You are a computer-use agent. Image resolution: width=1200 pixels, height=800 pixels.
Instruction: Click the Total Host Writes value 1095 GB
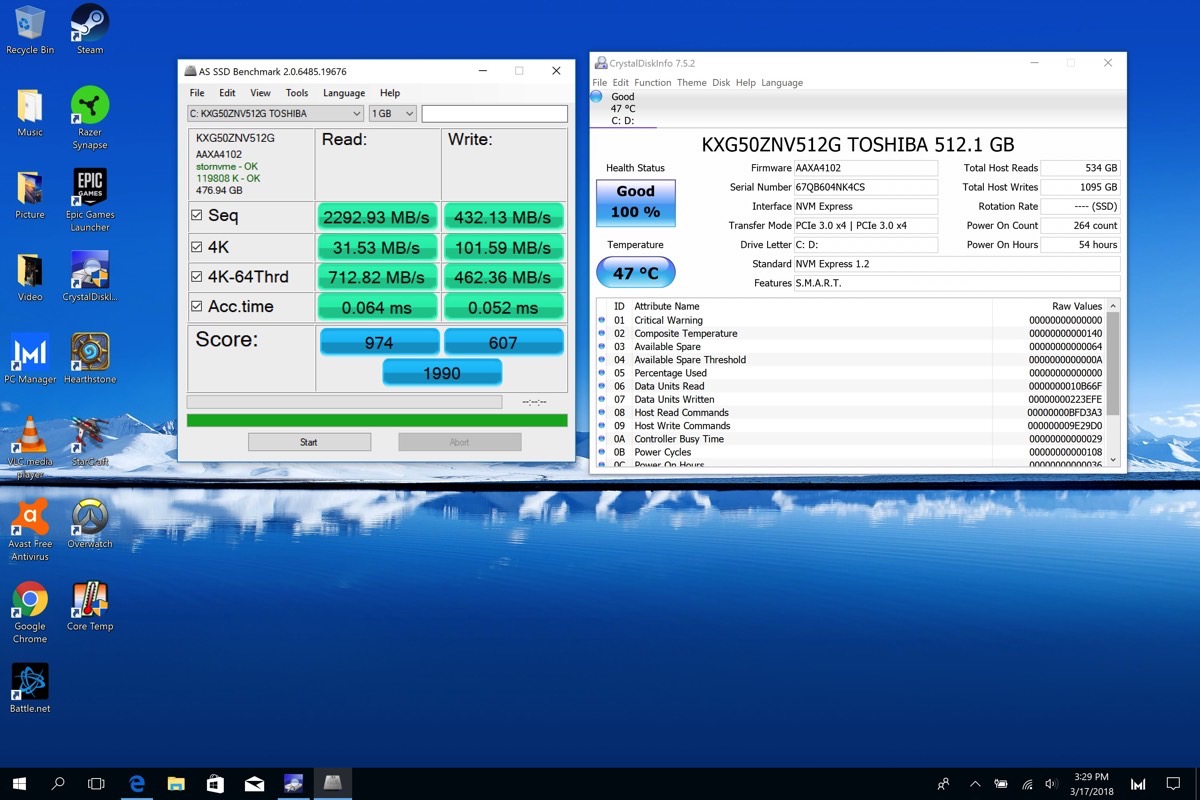1081,187
